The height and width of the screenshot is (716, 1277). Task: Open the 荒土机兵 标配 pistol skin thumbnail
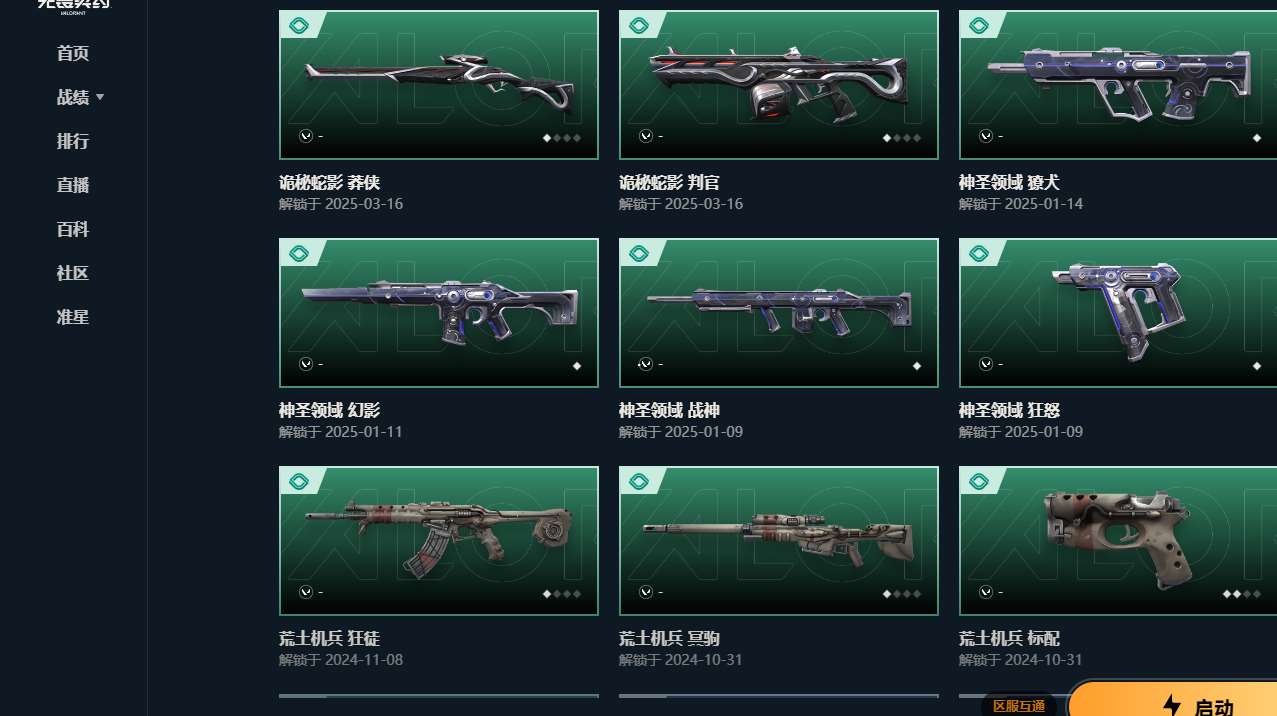click(x=1118, y=541)
